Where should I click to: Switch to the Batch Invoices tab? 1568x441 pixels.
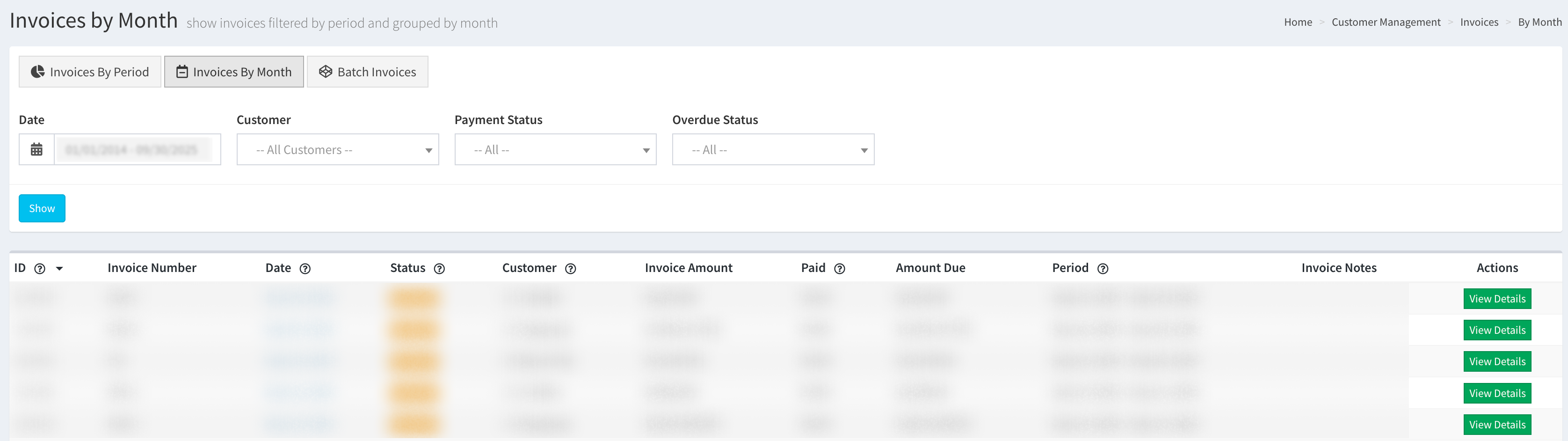click(x=367, y=71)
